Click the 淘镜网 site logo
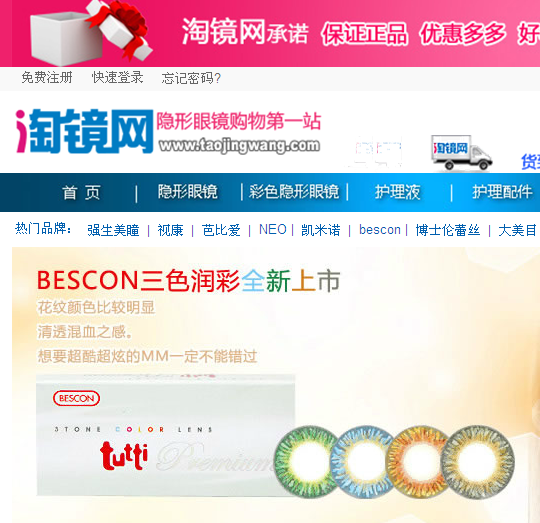The image size is (540, 523). pos(84,131)
